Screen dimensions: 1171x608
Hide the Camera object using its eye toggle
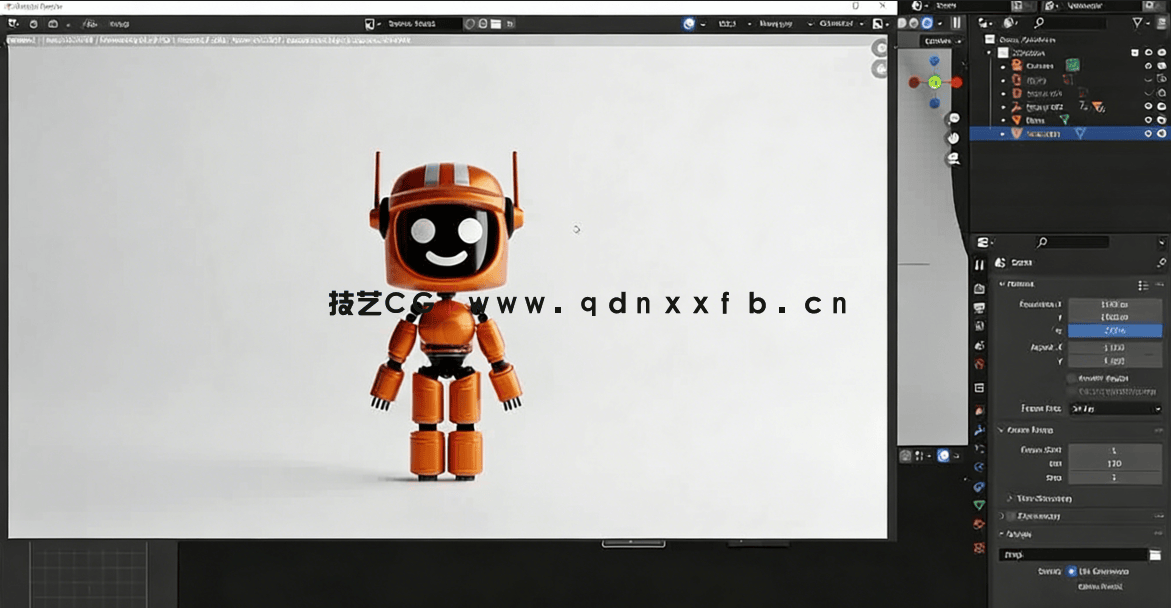click(1148, 66)
